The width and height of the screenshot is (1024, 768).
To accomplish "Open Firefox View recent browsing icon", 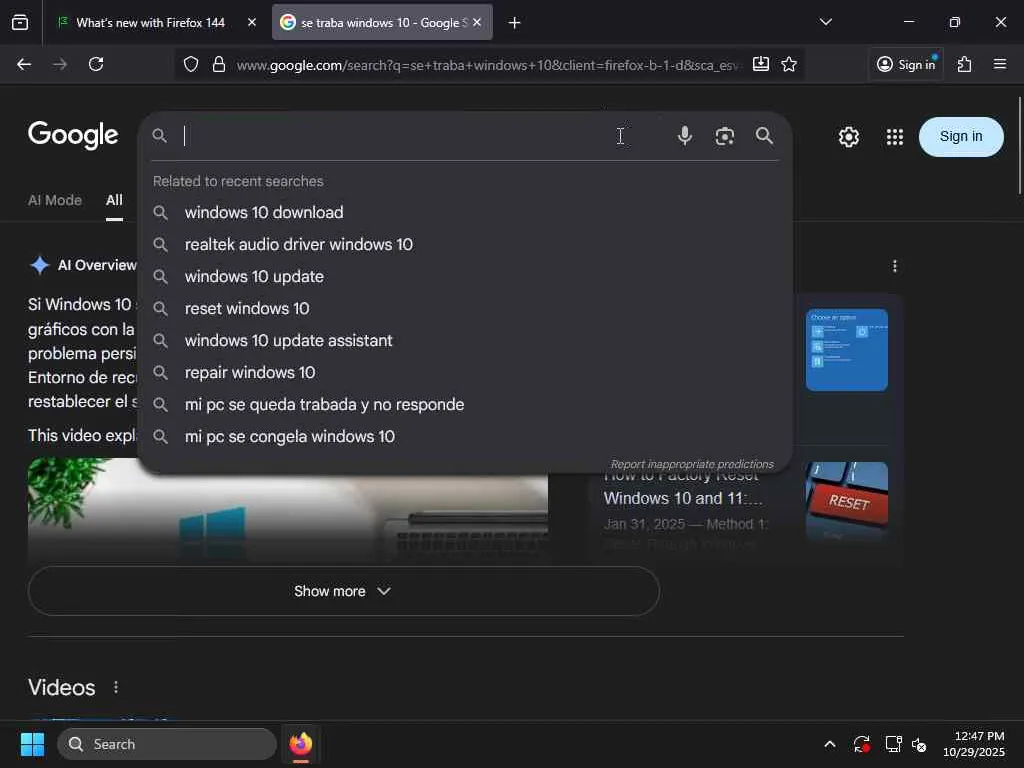I will tap(20, 22).
